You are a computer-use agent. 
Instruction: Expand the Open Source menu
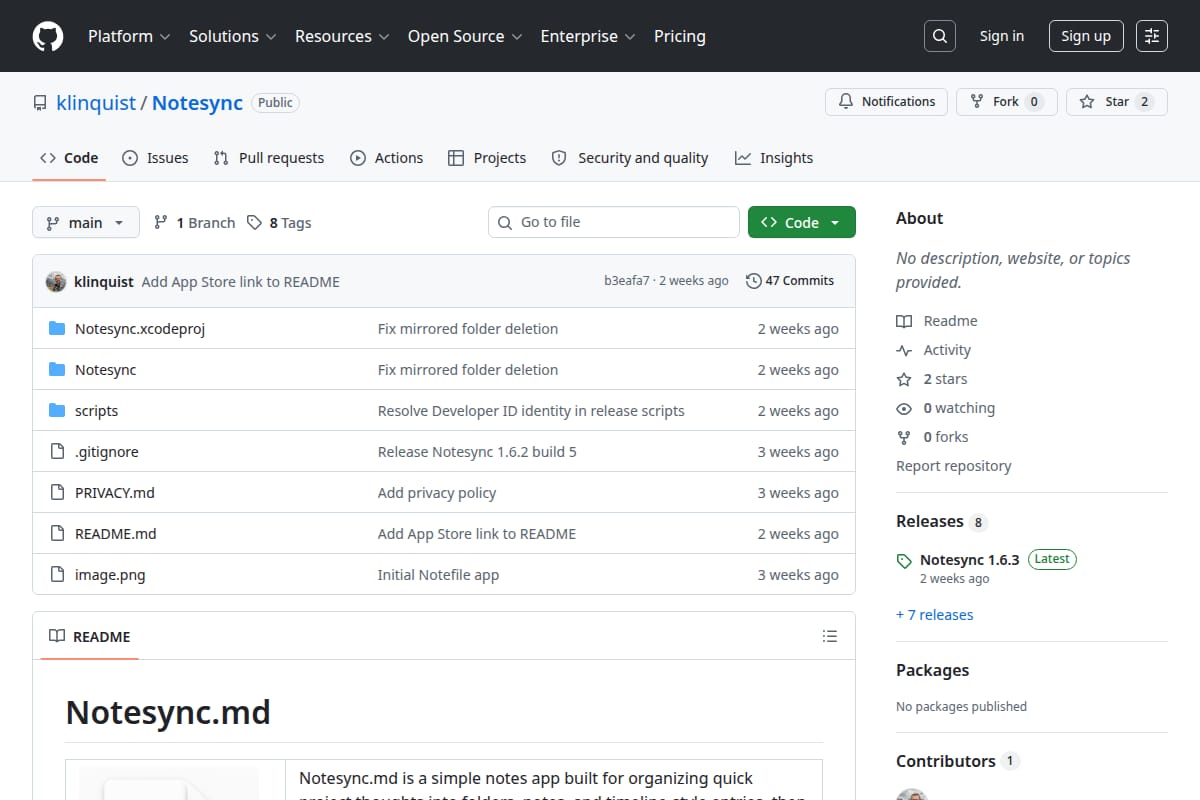pyautogui.click(x=465, y=36)
